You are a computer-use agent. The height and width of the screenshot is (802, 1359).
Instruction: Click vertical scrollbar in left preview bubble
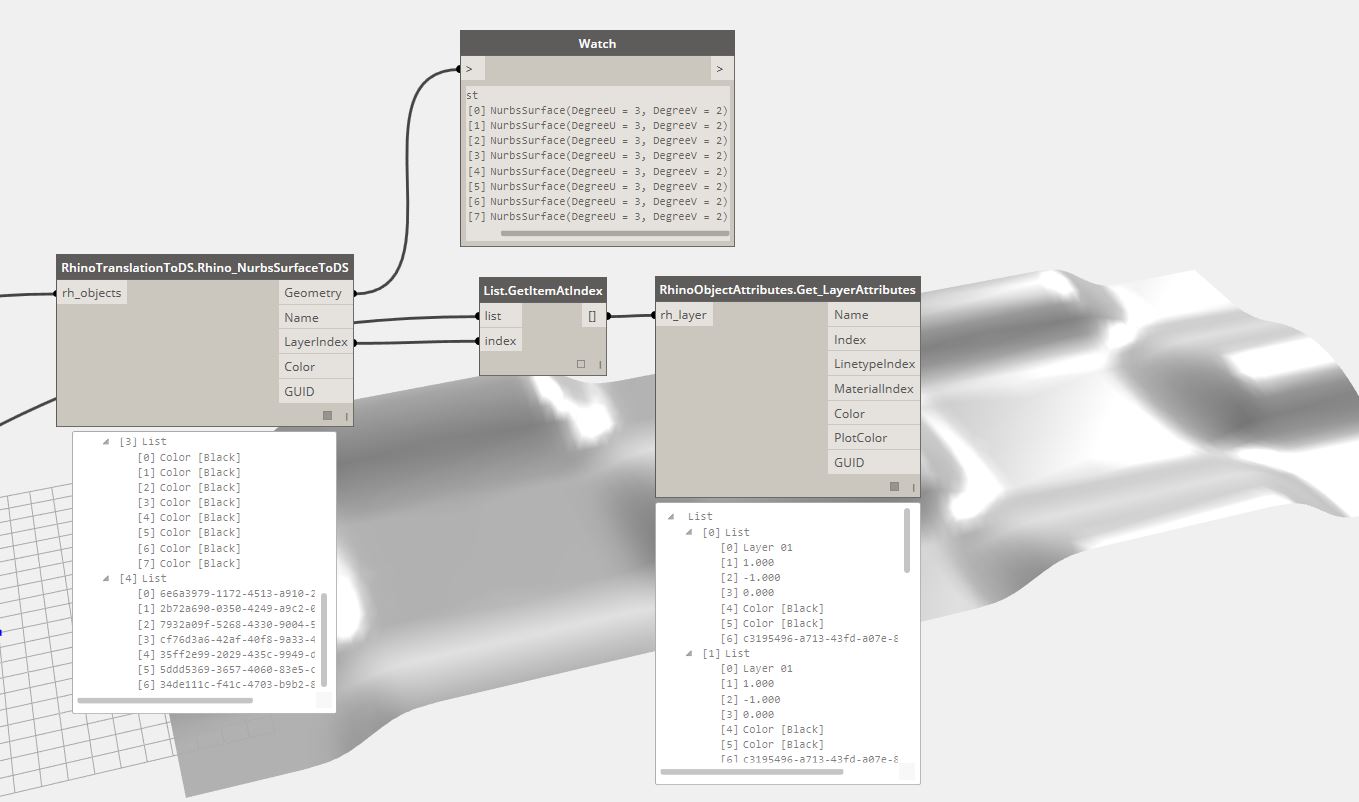point(323,640)
